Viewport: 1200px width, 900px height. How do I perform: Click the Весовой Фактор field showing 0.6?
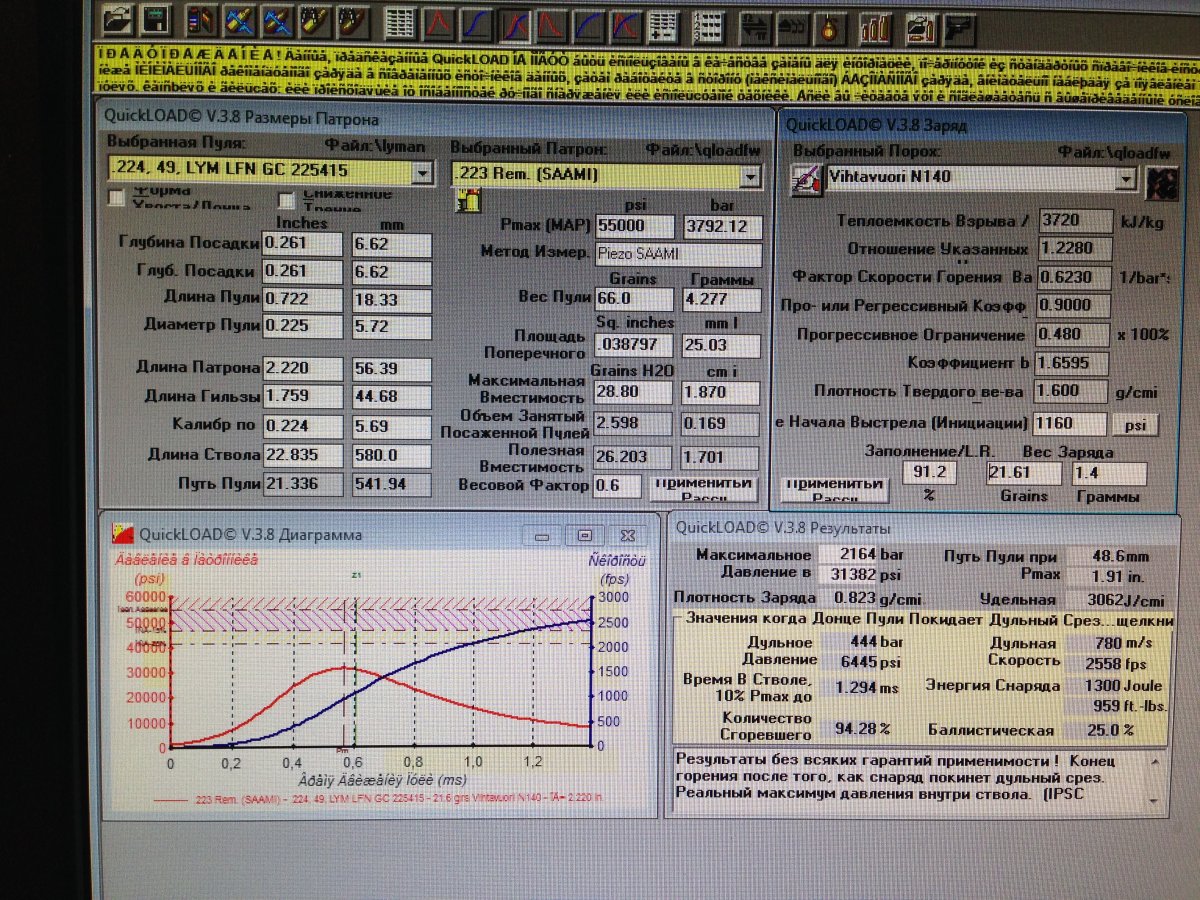click(617, 486)
